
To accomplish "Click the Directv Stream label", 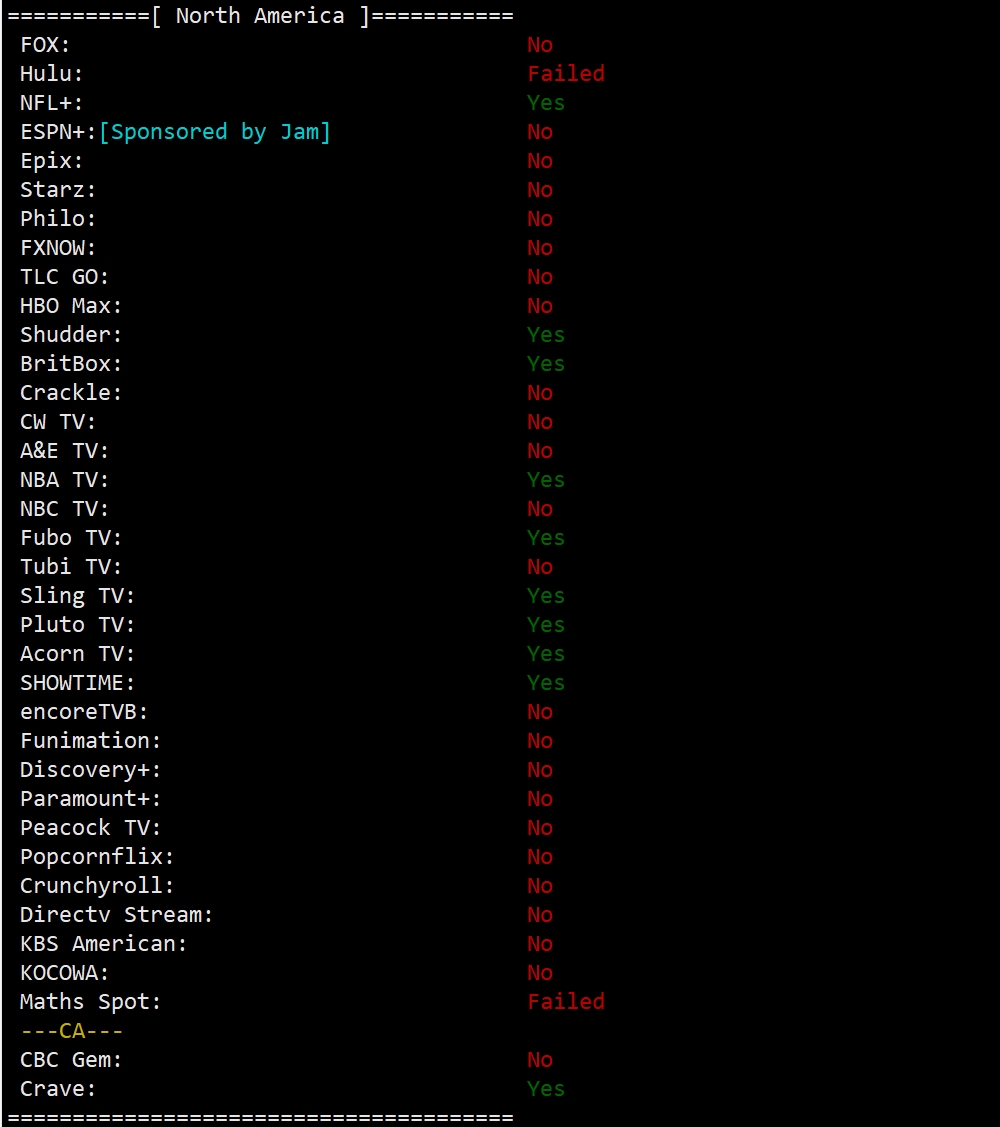I will click(116, 915).
